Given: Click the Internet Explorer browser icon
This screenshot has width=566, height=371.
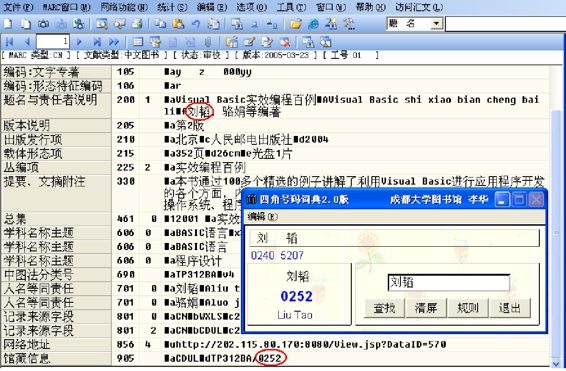Looking at the screenshot, I should pos(313,24).
